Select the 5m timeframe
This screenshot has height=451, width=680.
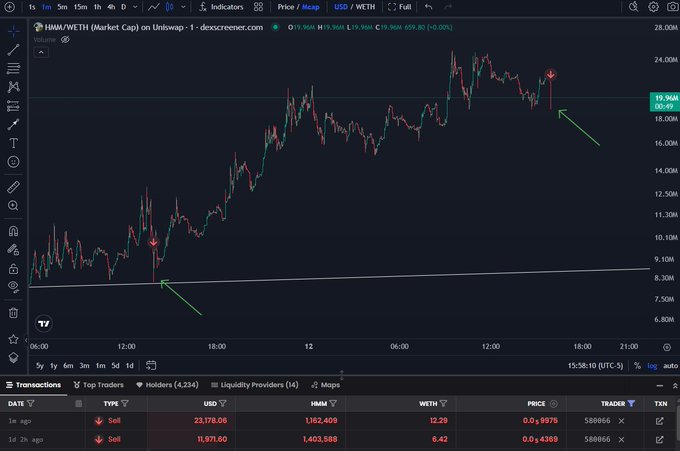point(62,7)
